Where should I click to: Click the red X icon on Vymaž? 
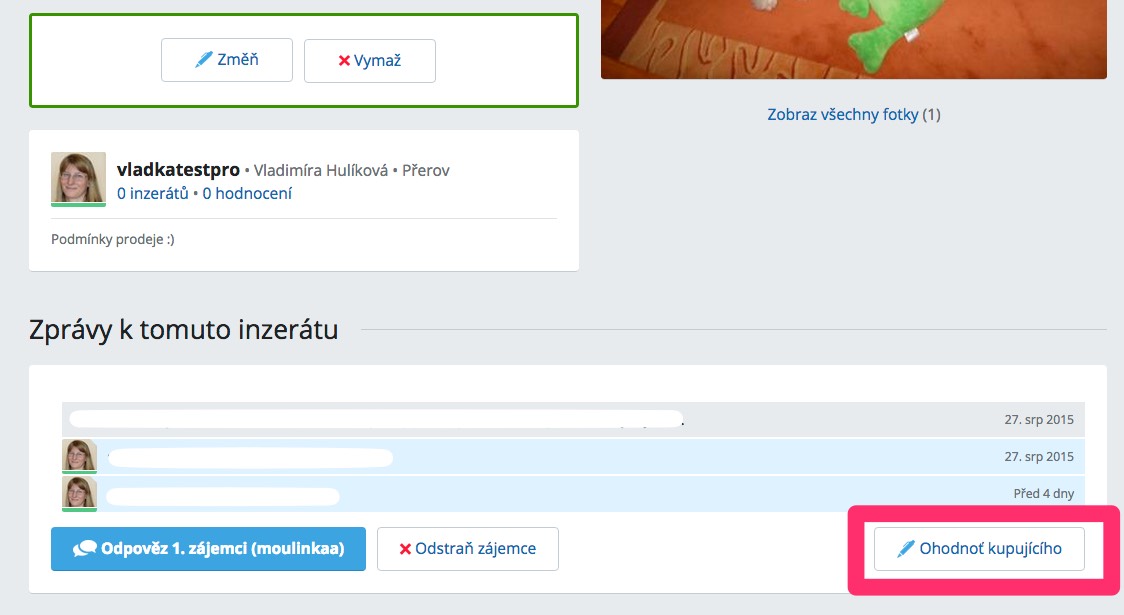(344, 61)
